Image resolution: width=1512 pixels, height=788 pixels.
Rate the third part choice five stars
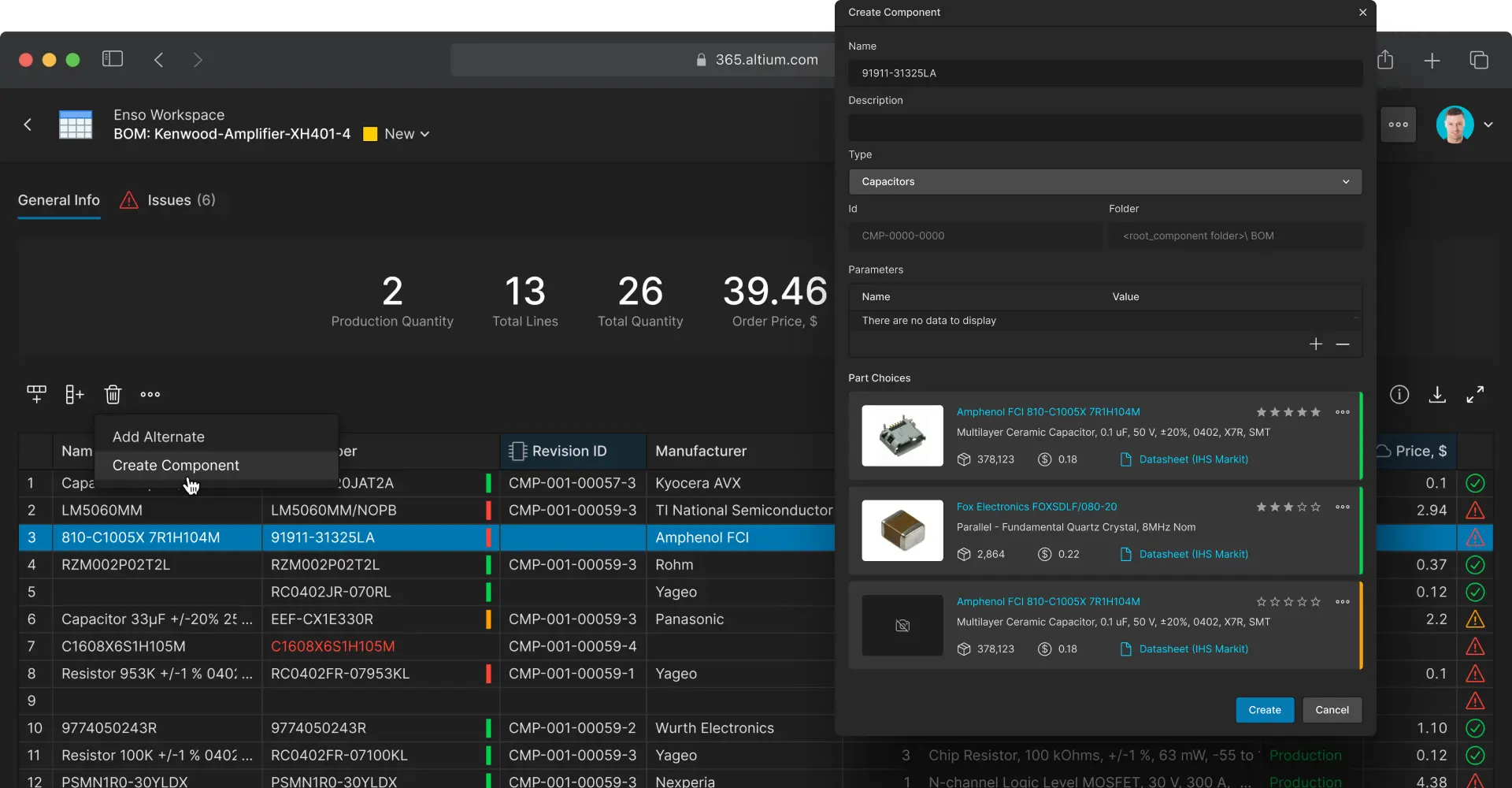coord(1315,602)
